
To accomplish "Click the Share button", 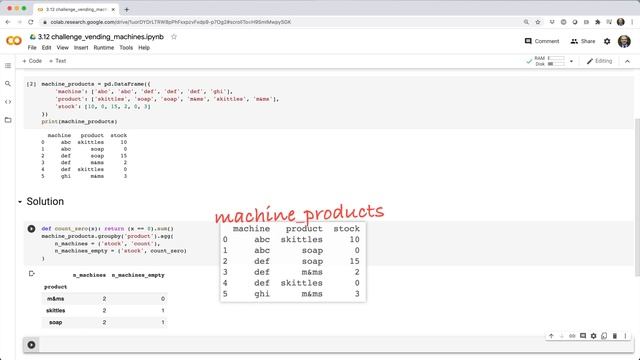I will click(583, 41).
